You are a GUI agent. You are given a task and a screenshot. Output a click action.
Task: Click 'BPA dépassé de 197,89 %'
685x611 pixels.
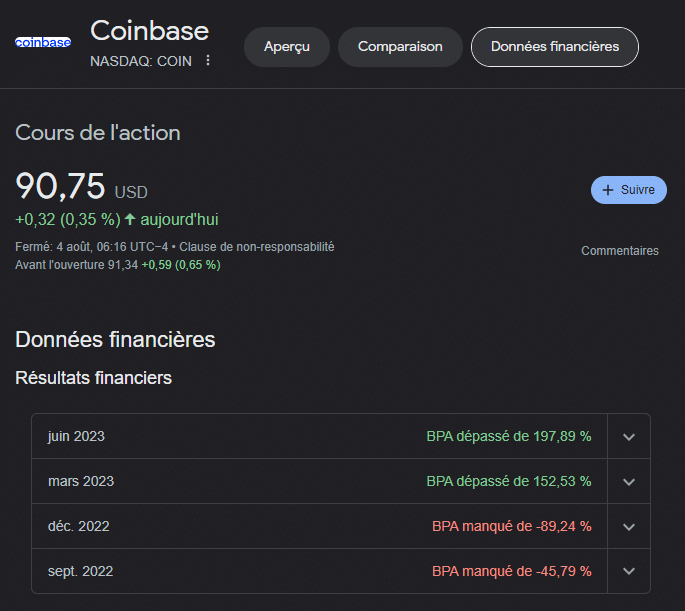(x=509, y=436)
